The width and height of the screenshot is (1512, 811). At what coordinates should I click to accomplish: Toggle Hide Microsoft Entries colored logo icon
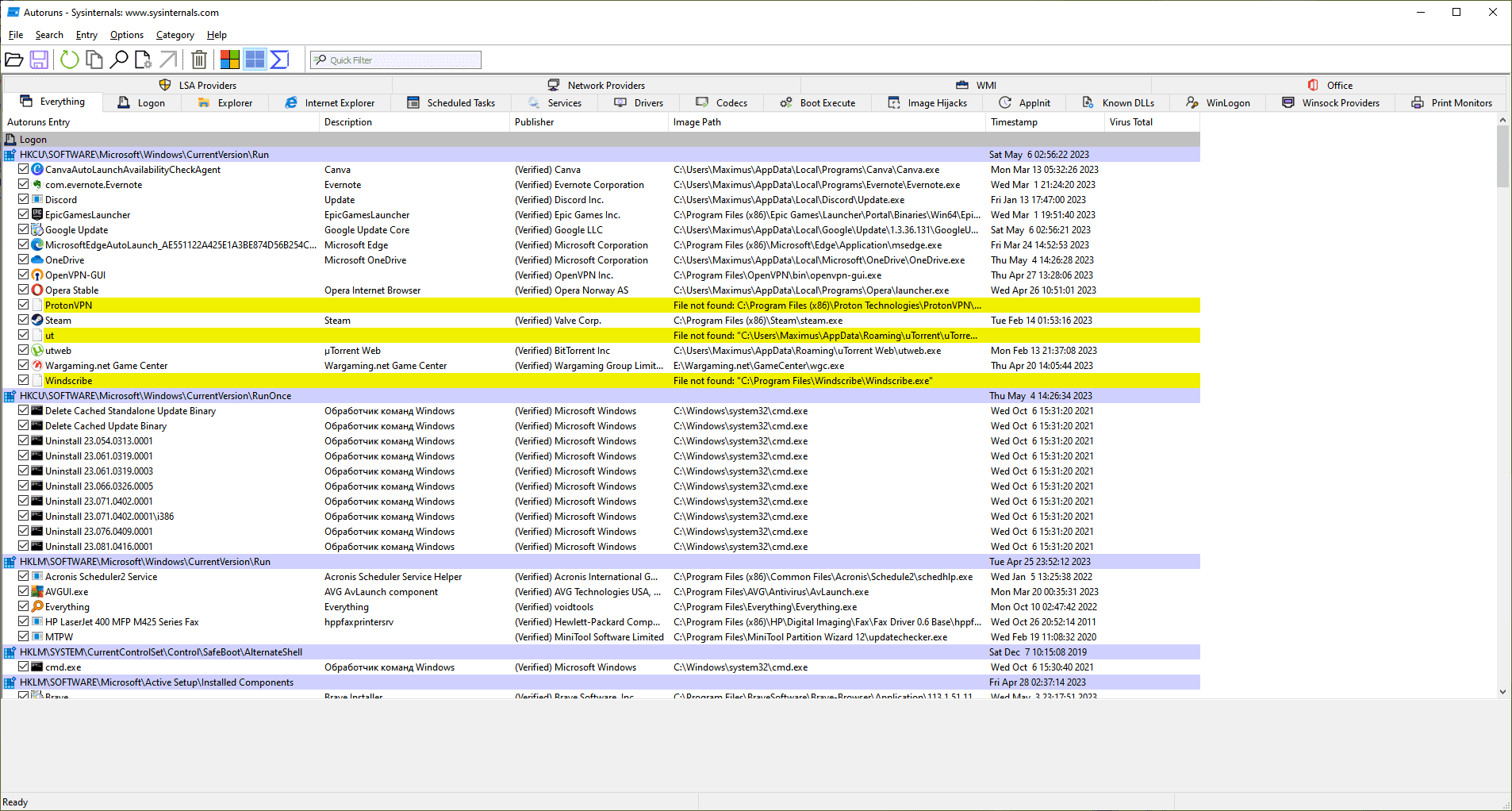pyautogui.click(x=230, y=60)
